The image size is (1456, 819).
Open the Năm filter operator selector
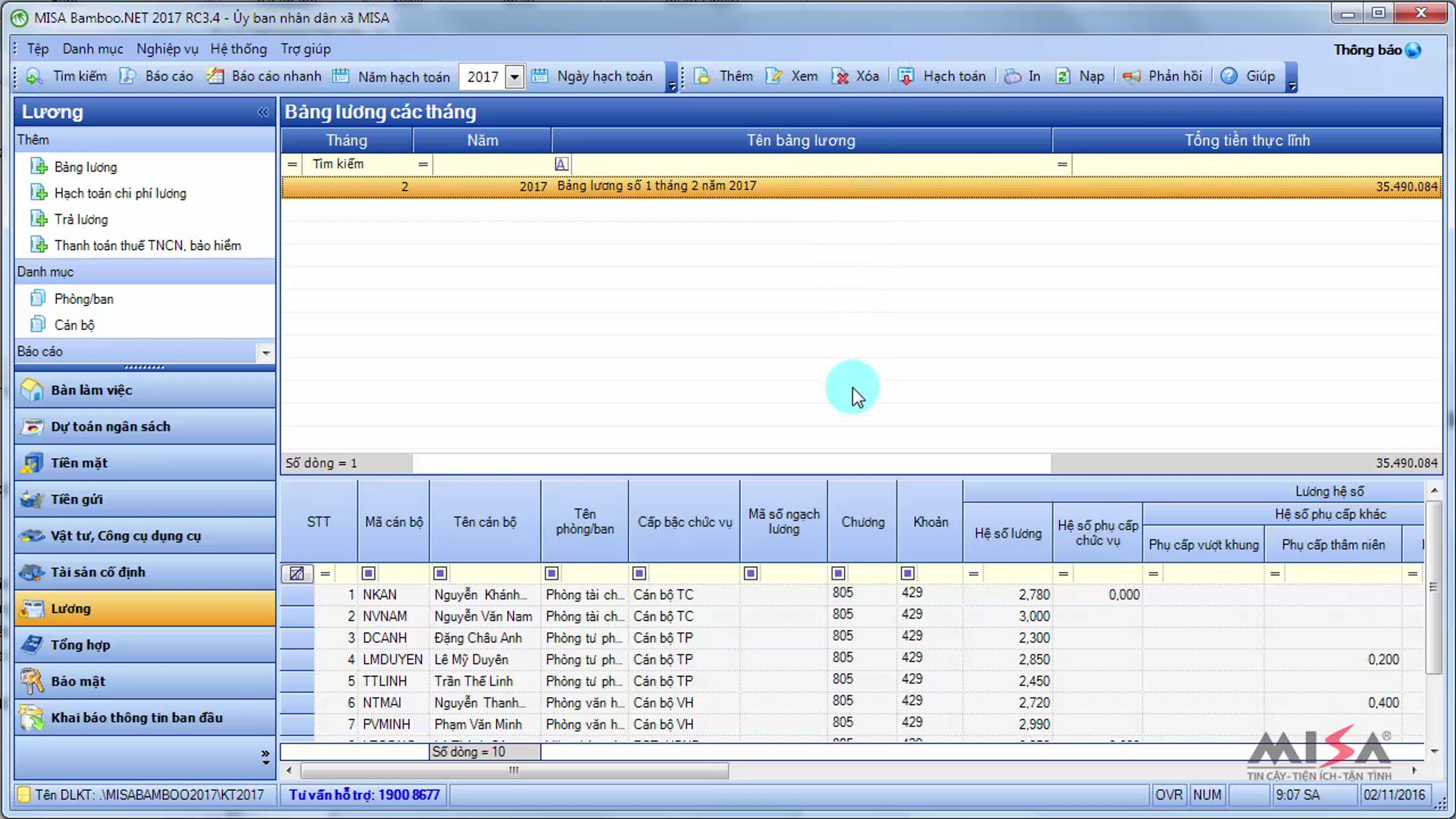click(x=423, y=164)
